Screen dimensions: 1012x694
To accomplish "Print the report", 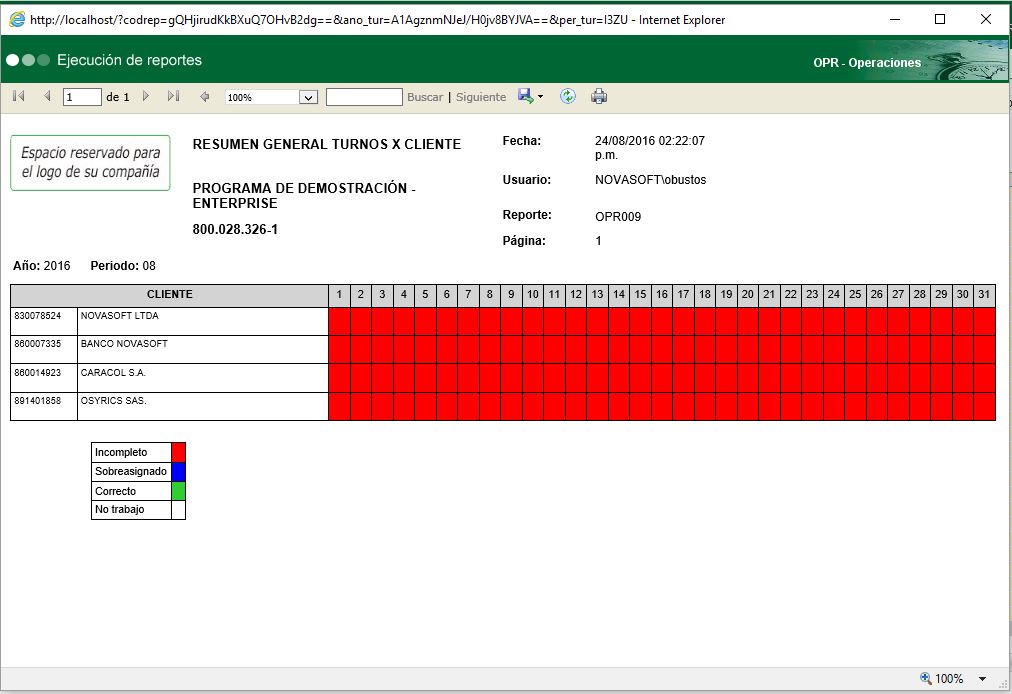I will [x=599, y=97].
